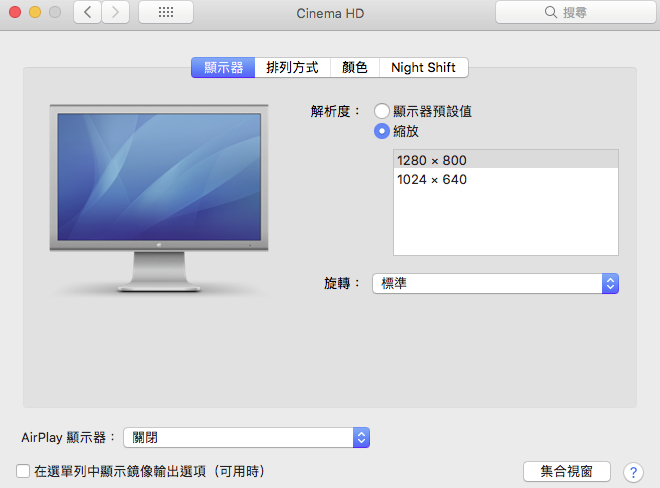Screen dimensions: 660x488
Task: Show all preferences grid icon
Action: (x=166, y=12)
